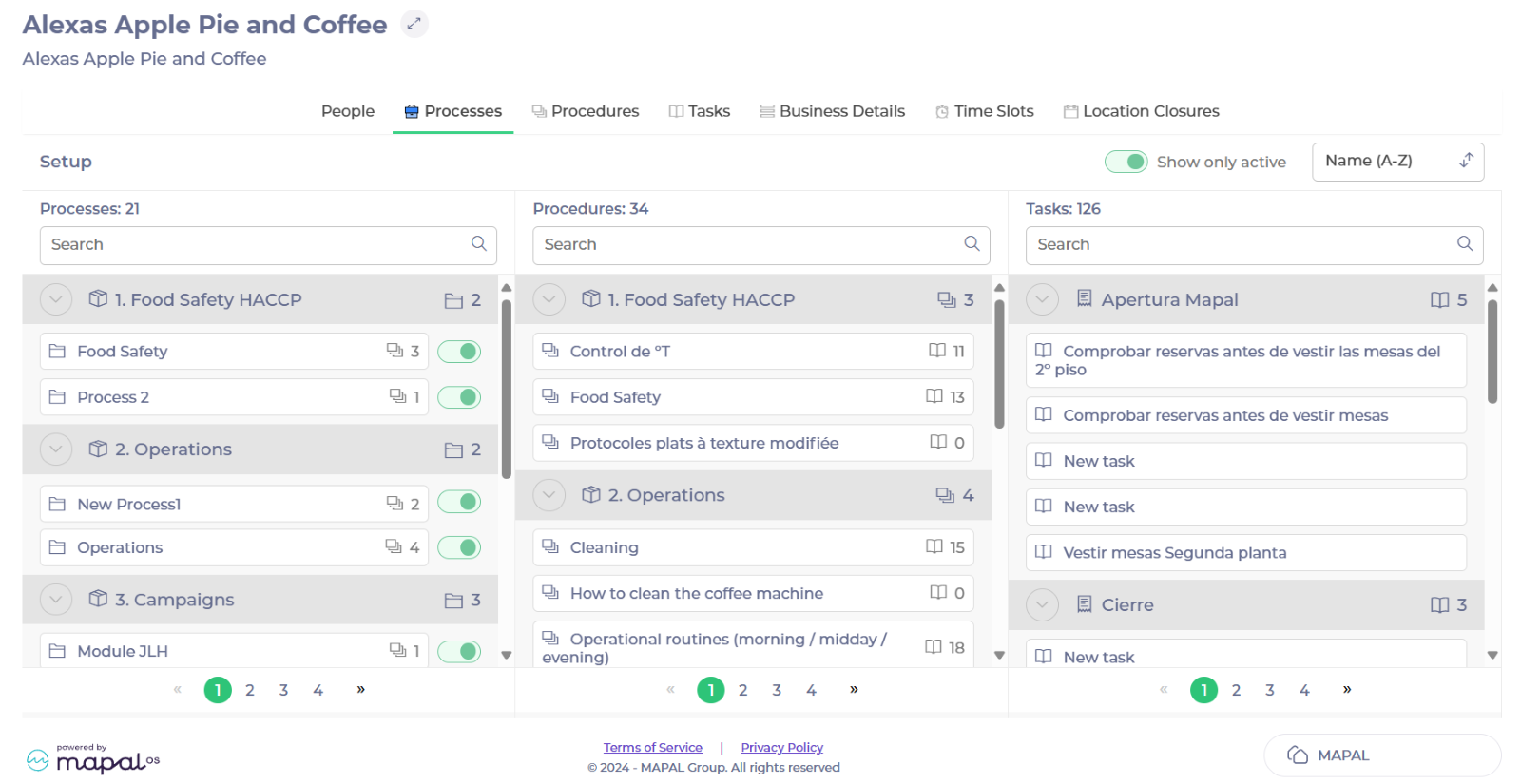Click procedure icon of Cleaning row
Screen dimensions: 1521x784
click(x=550, y=546)
